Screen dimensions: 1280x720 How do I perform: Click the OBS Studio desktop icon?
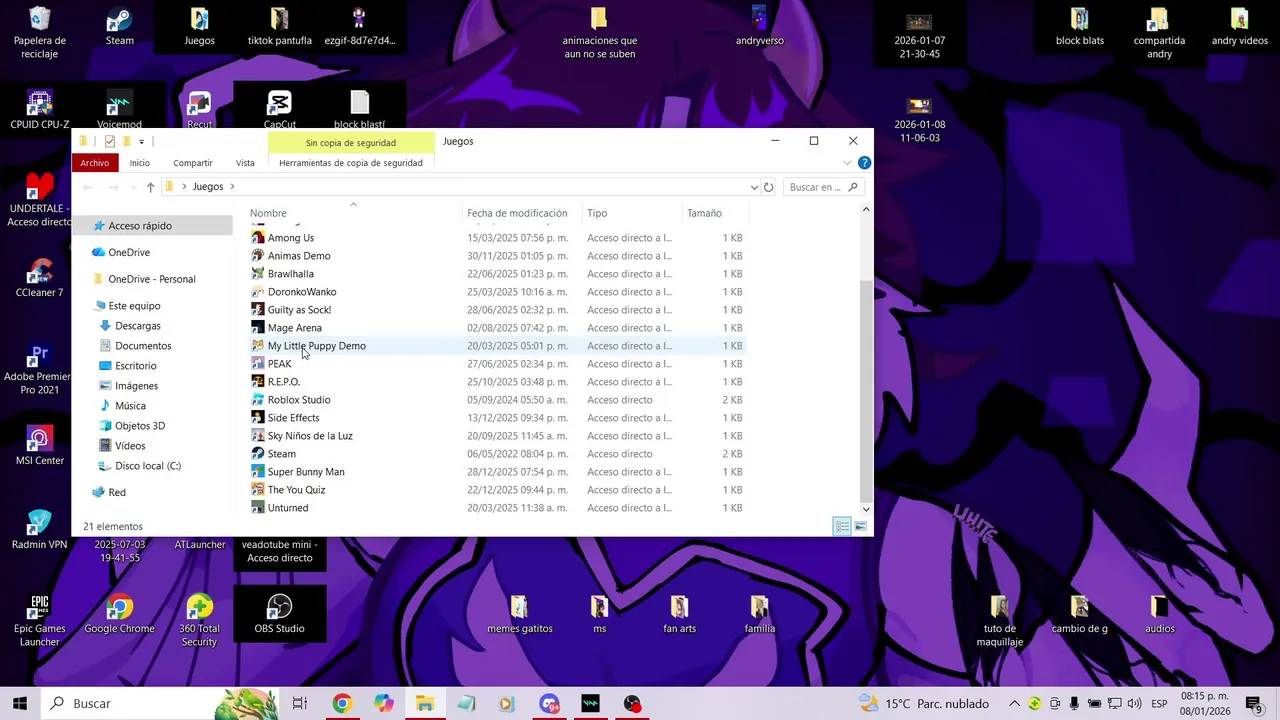(279, 614)
